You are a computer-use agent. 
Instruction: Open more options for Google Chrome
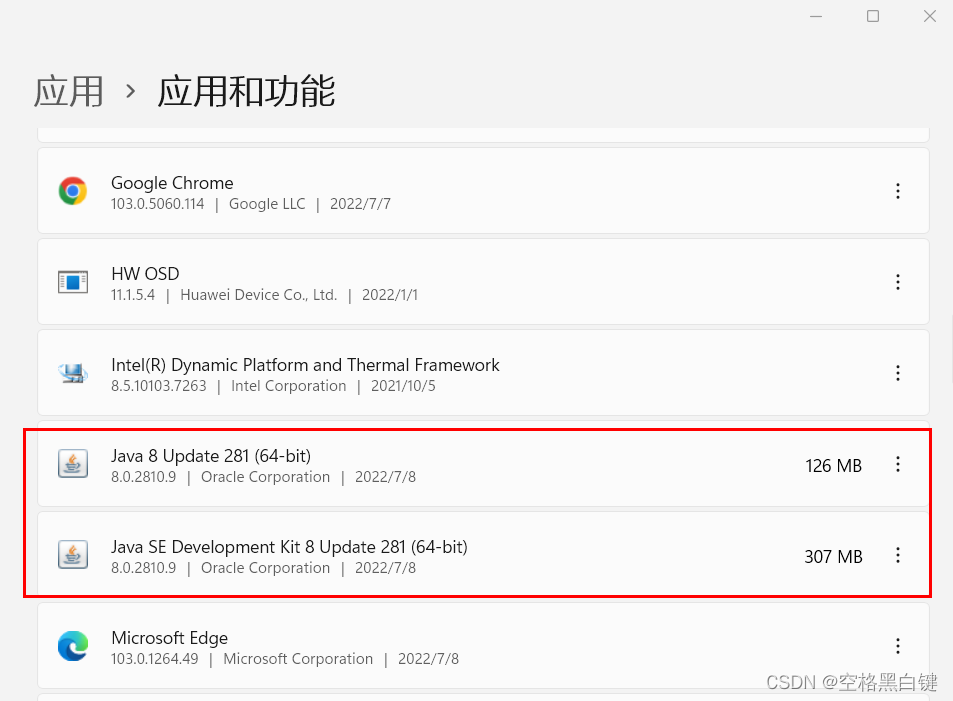pyautogui.click(x=898, y=191)
